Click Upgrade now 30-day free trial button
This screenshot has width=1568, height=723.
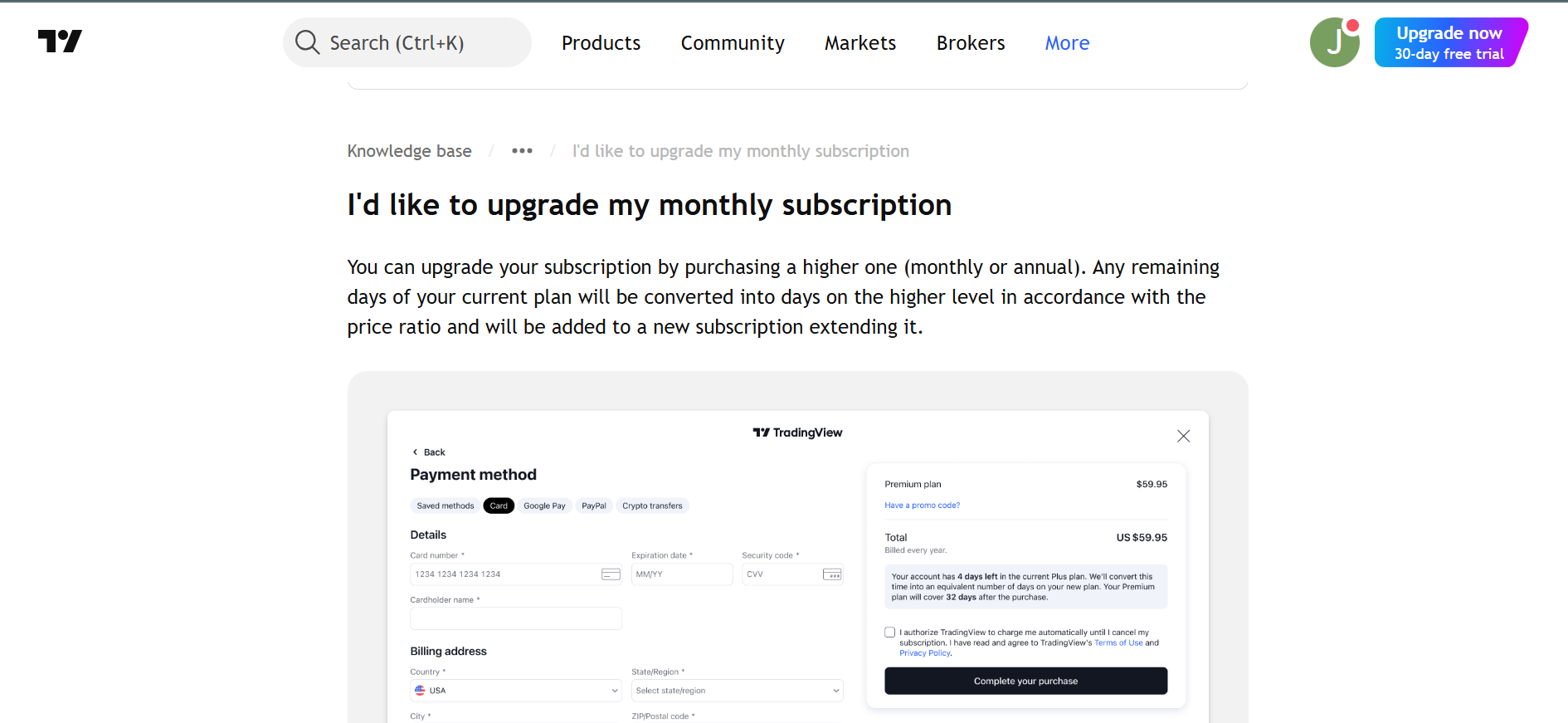coord(1450,42)
